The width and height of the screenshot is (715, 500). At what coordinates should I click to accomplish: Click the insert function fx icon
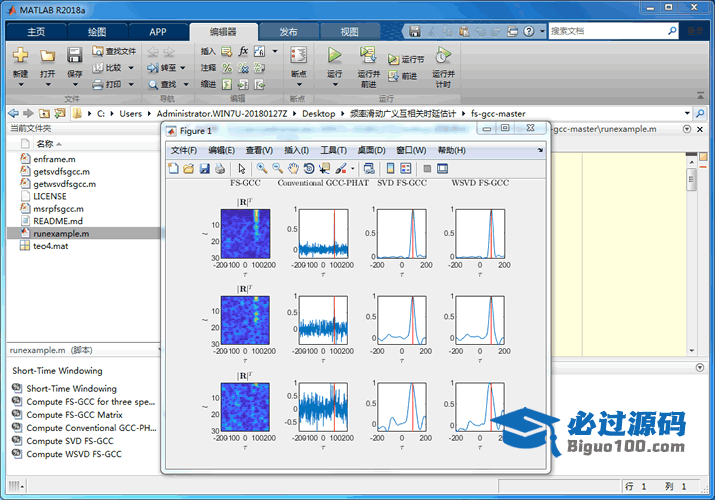[x=243, y=51]
